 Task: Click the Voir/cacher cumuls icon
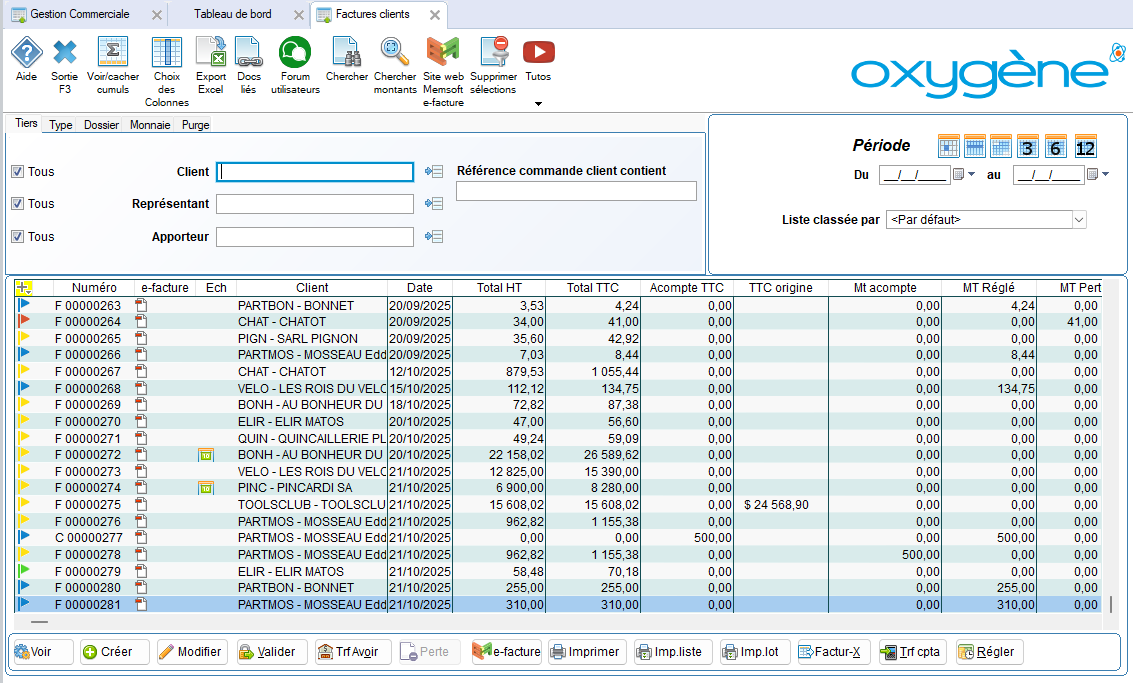click(113, 53)
